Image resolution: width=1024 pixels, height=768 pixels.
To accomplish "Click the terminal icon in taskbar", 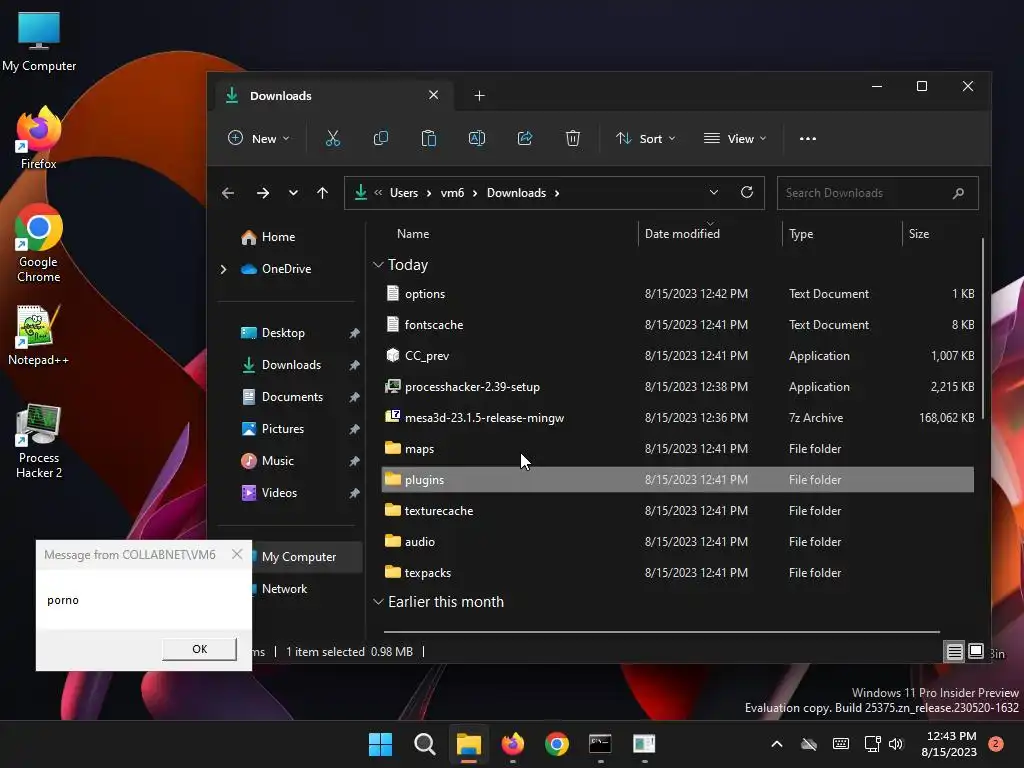I will (x=600, y=744).
